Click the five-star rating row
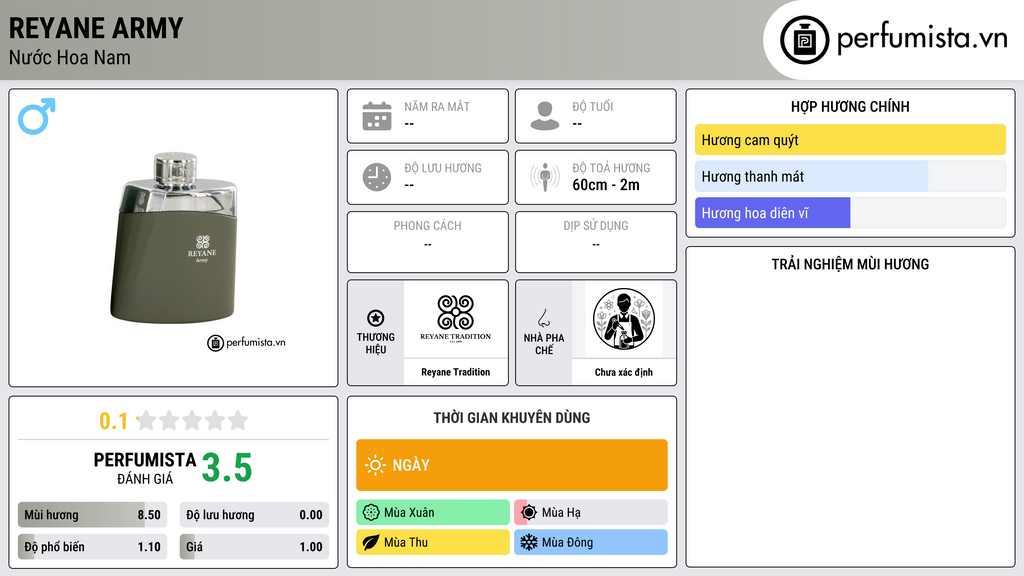The height and width of the screenshot is (576, 1024). [192, 420]
